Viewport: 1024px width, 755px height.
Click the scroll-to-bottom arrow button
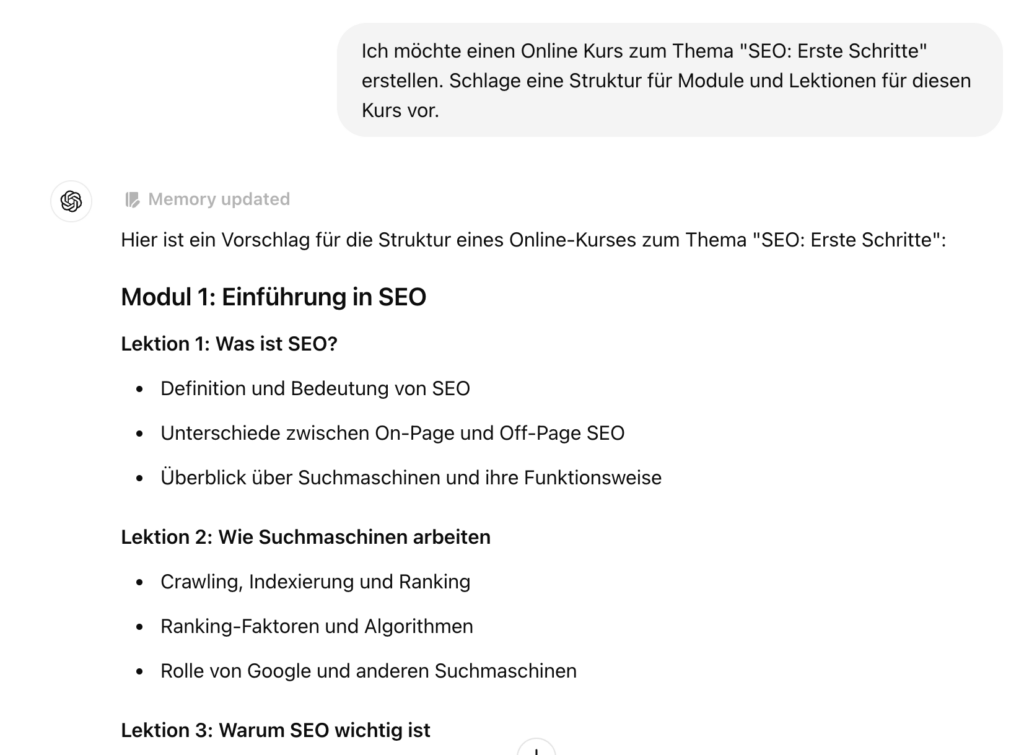tap(536, 749)
